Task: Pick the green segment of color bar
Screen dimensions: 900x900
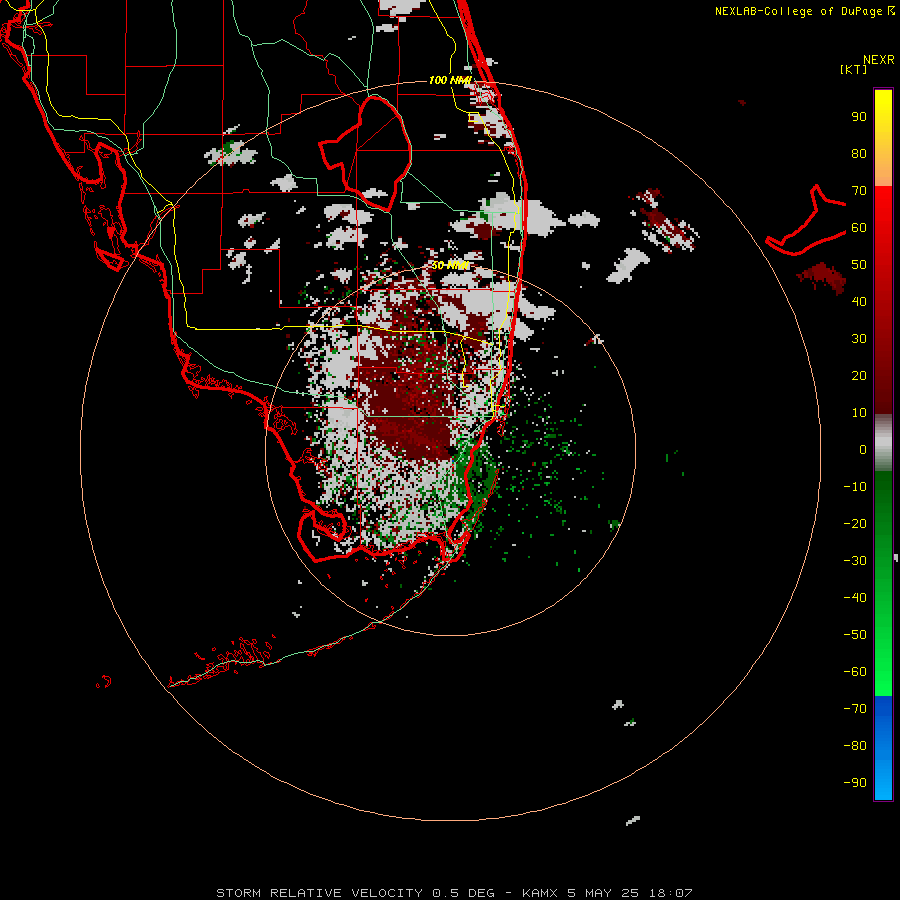Action: 883,583
